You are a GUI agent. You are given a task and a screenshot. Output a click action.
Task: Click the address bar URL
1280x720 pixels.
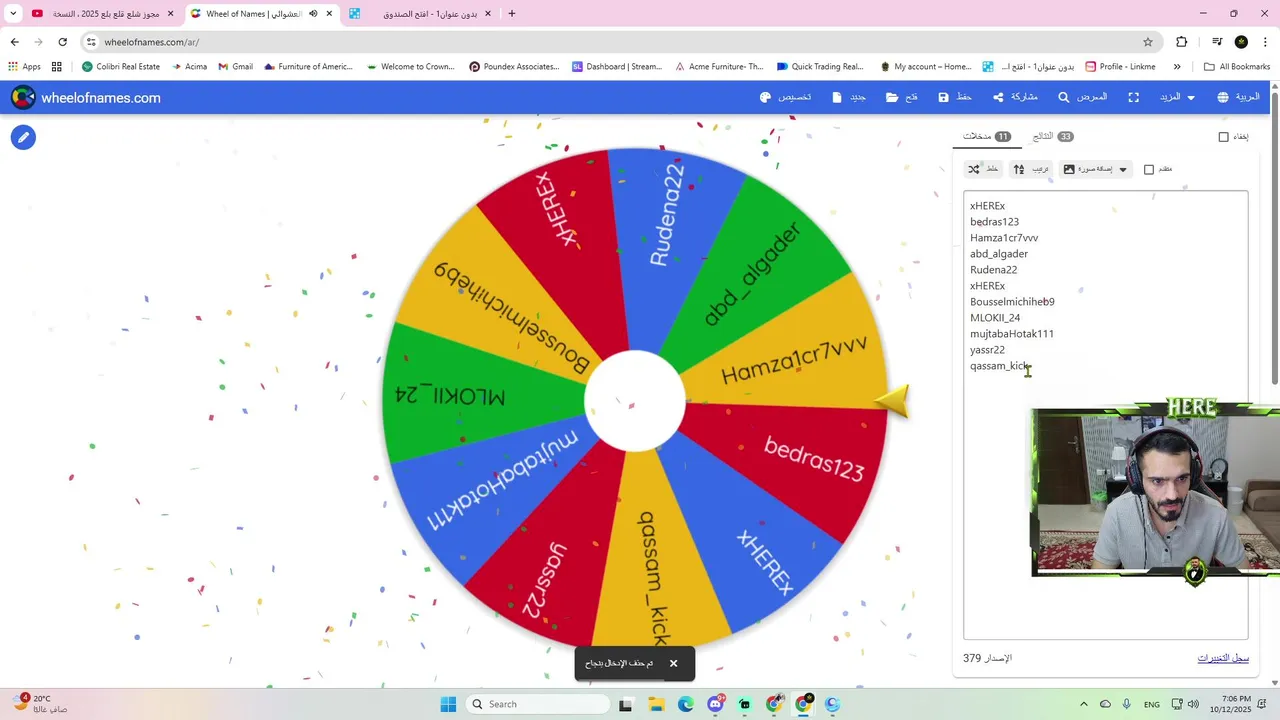pos(151,42)
